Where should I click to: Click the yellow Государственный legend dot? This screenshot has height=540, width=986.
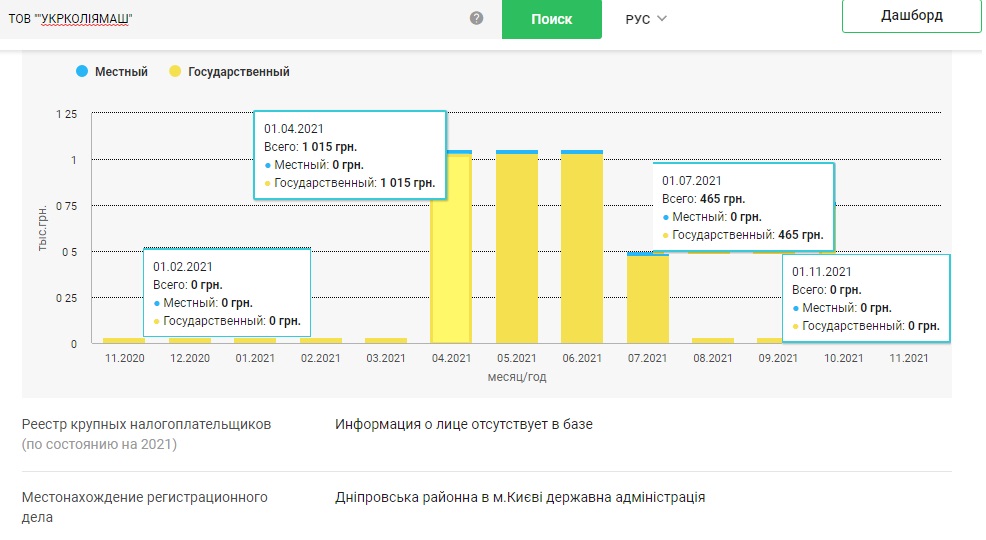tap(175, 72)
